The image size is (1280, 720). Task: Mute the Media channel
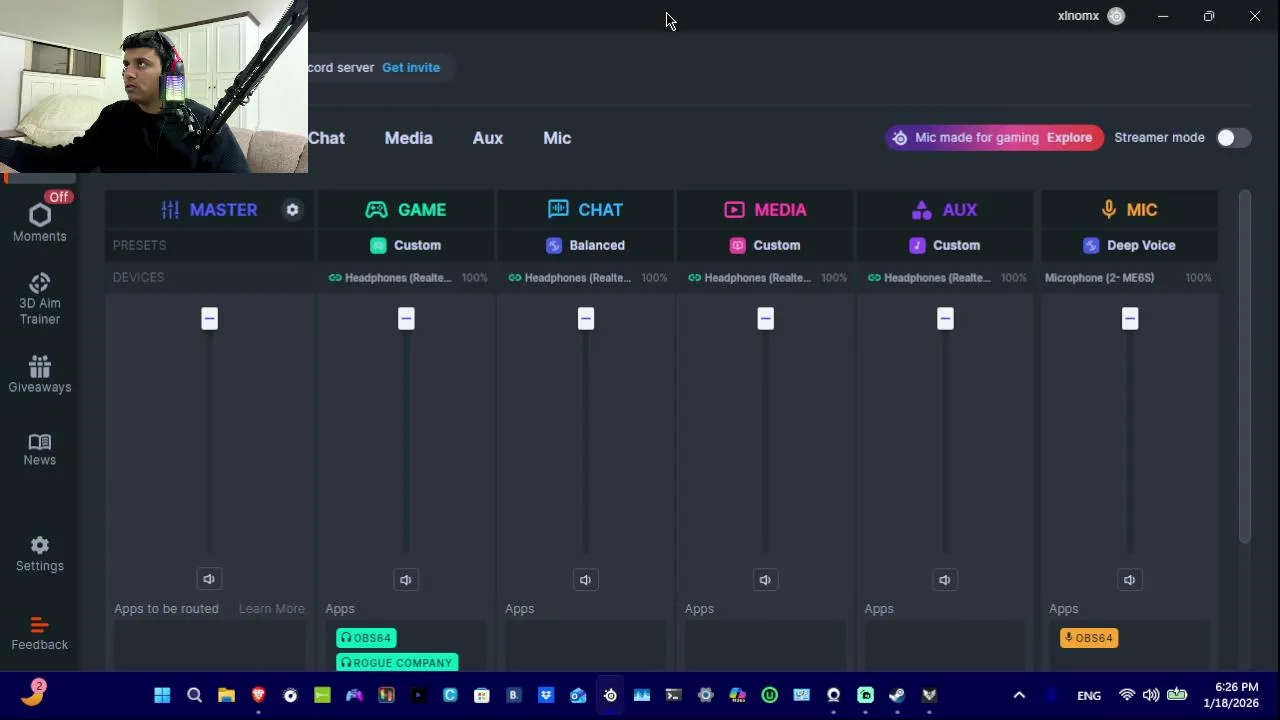click(x=765, y=580)
